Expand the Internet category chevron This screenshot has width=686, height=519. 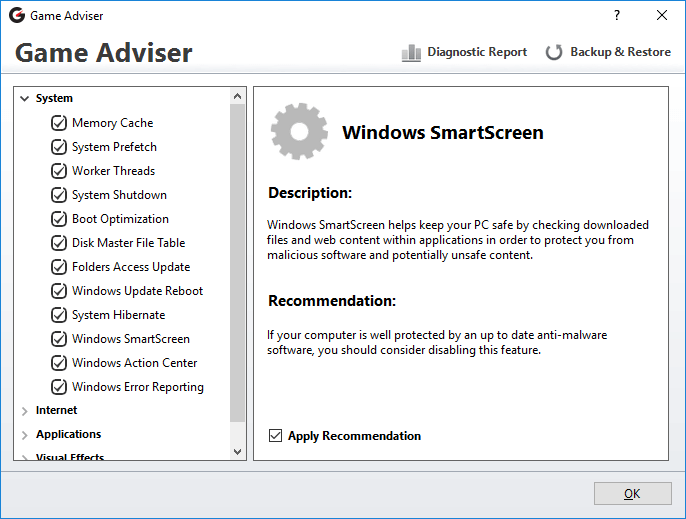[x=24, y=411]
